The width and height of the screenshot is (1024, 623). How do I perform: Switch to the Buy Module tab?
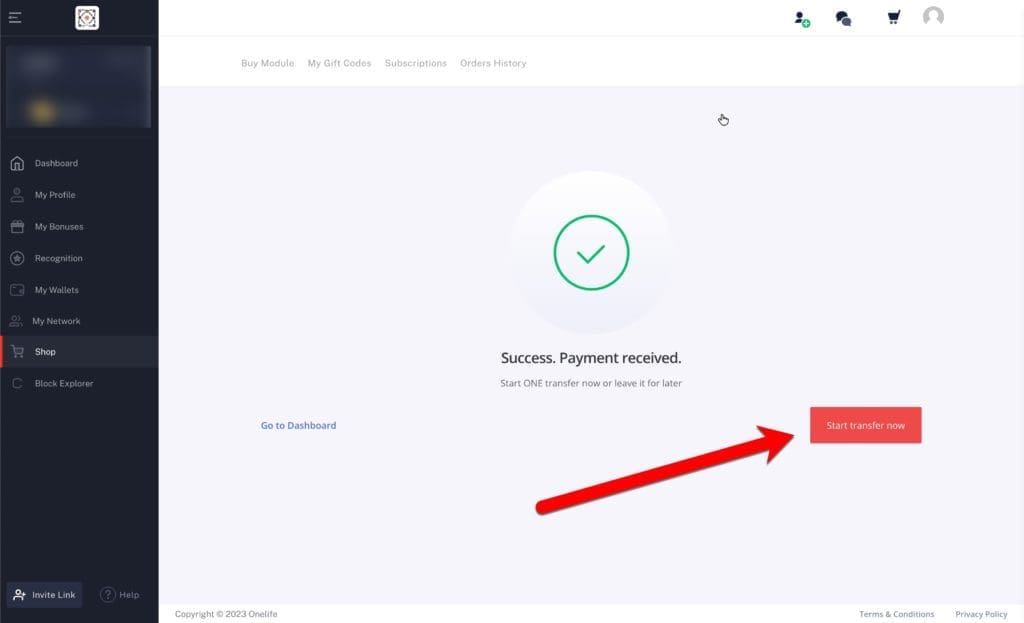[267, 63]
